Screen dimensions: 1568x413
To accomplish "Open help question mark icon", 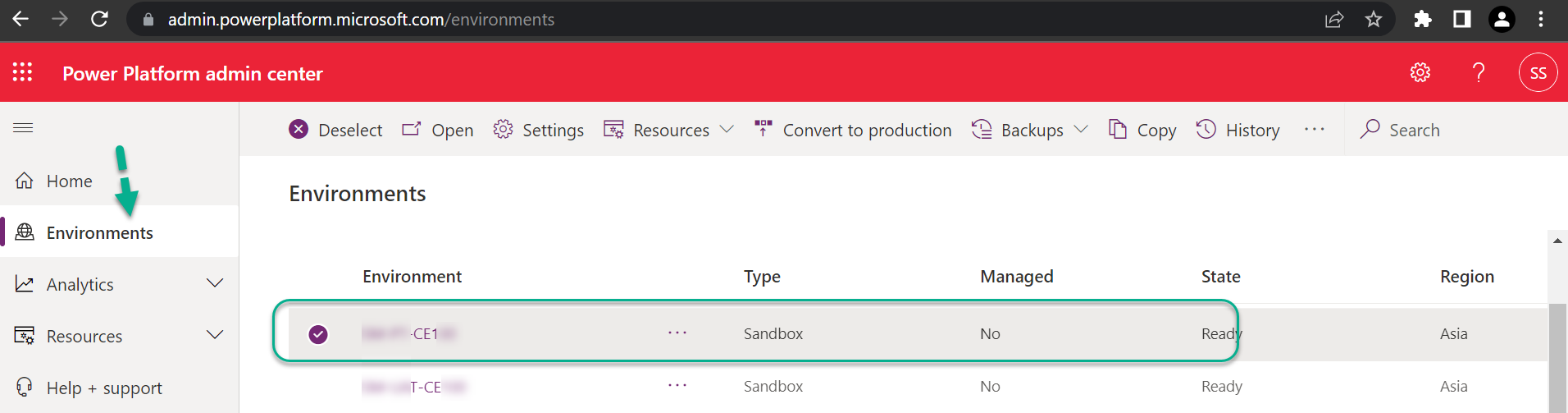I will pos(1479,72).
